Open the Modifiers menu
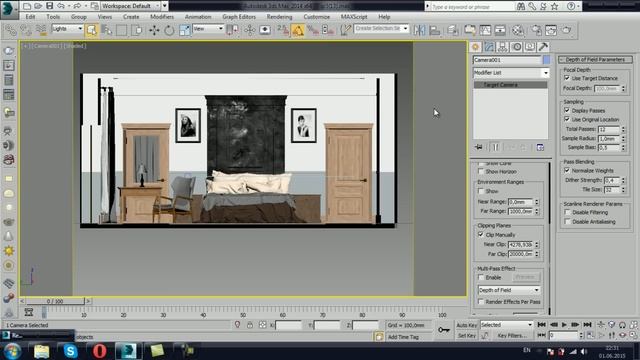The height and width of the screenshot is (360, 640). [x=162, y=17]
